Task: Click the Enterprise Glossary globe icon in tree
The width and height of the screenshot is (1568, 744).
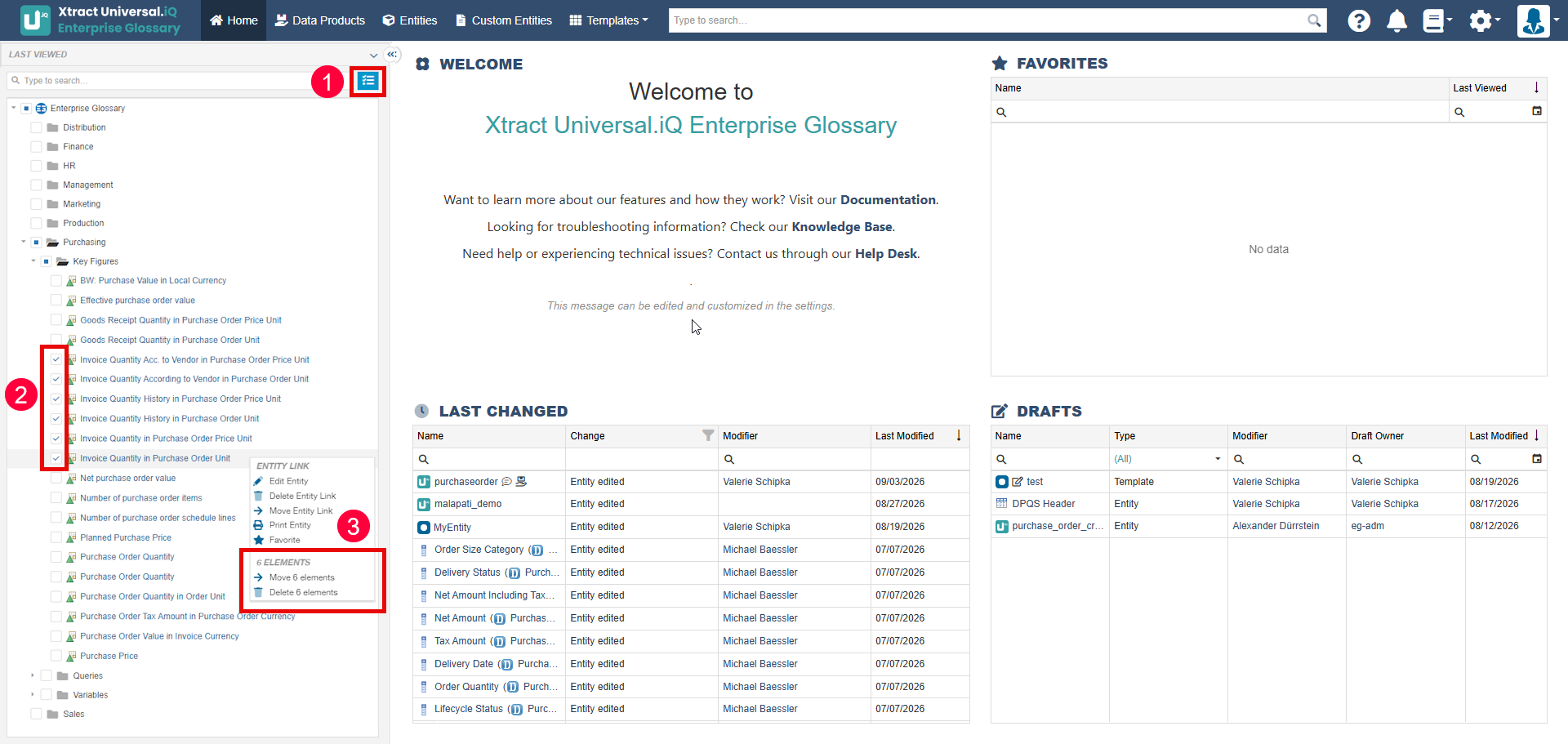Action: point(41,108)
